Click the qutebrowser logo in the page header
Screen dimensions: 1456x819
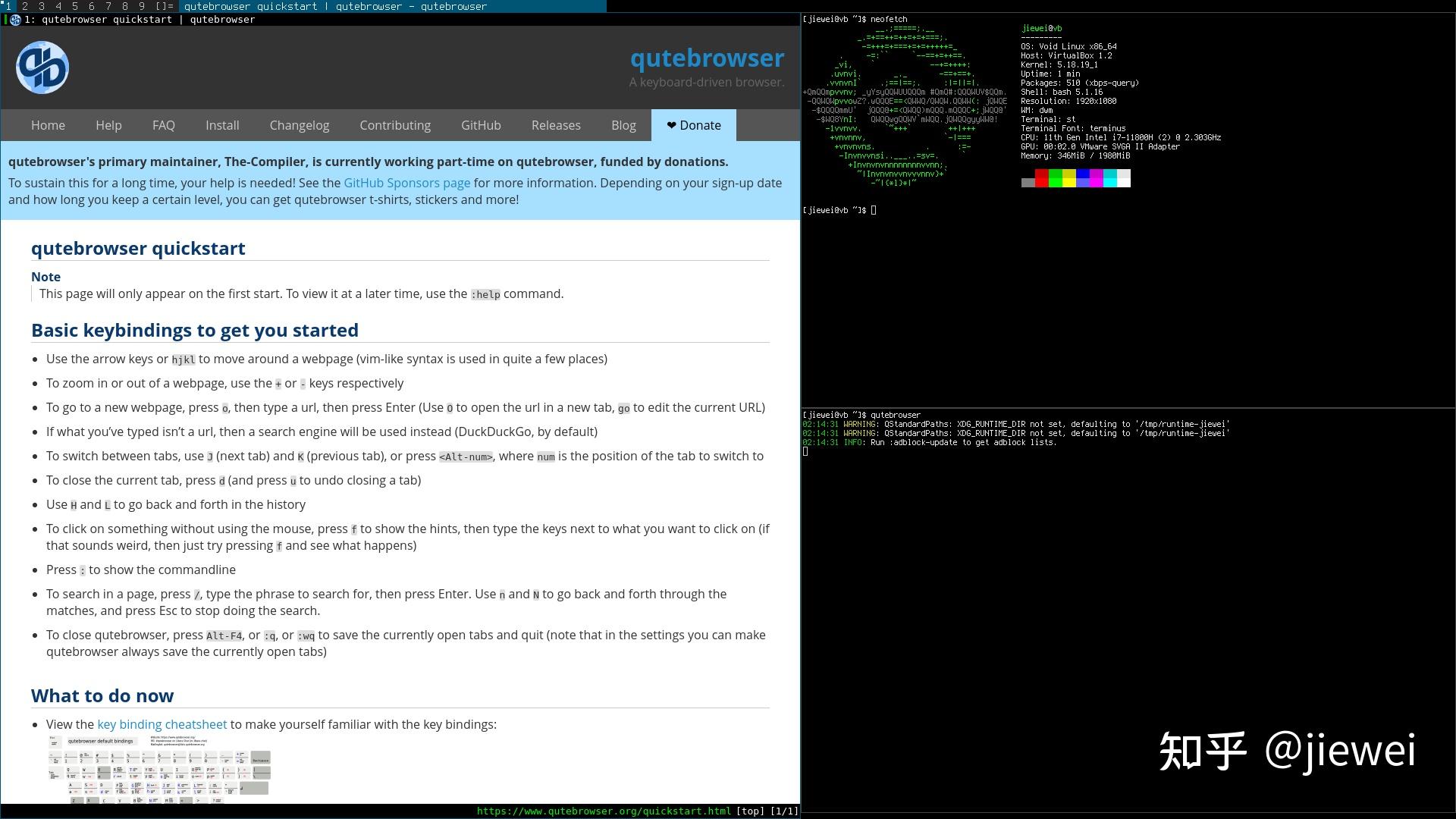[x=42, y=67]
